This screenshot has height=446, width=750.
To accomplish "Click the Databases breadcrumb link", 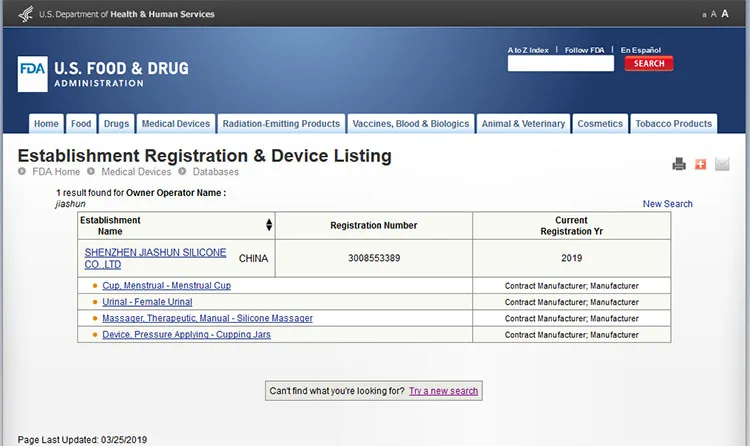I will click(216, 172).
